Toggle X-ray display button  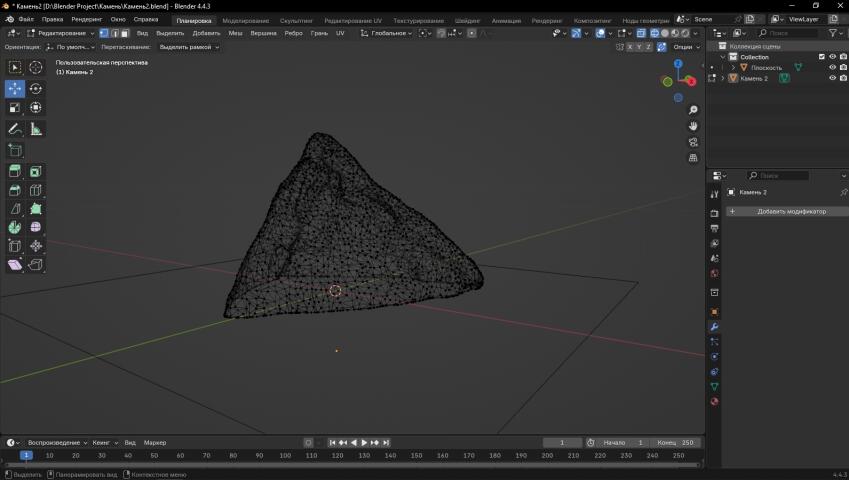click(x=641, y=33)
